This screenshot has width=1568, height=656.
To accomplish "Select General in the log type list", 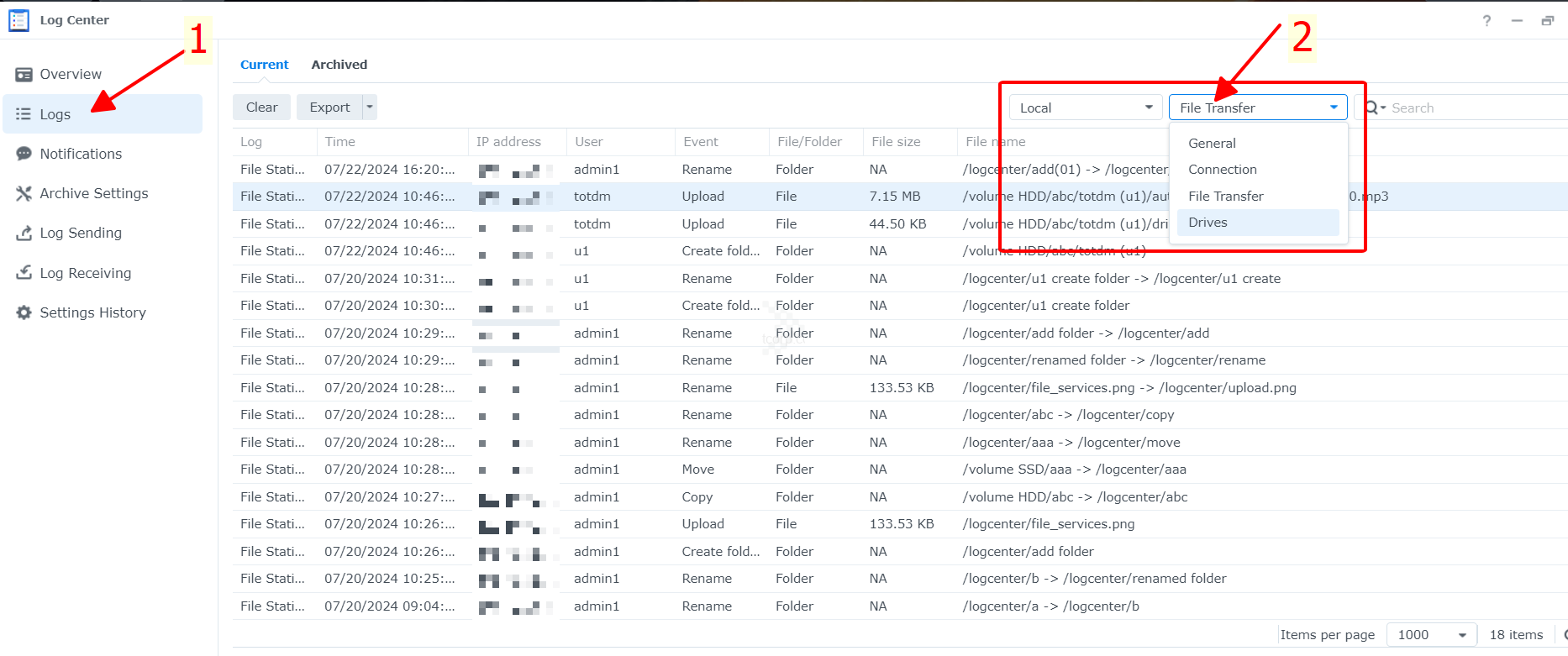I will 1212,144.
